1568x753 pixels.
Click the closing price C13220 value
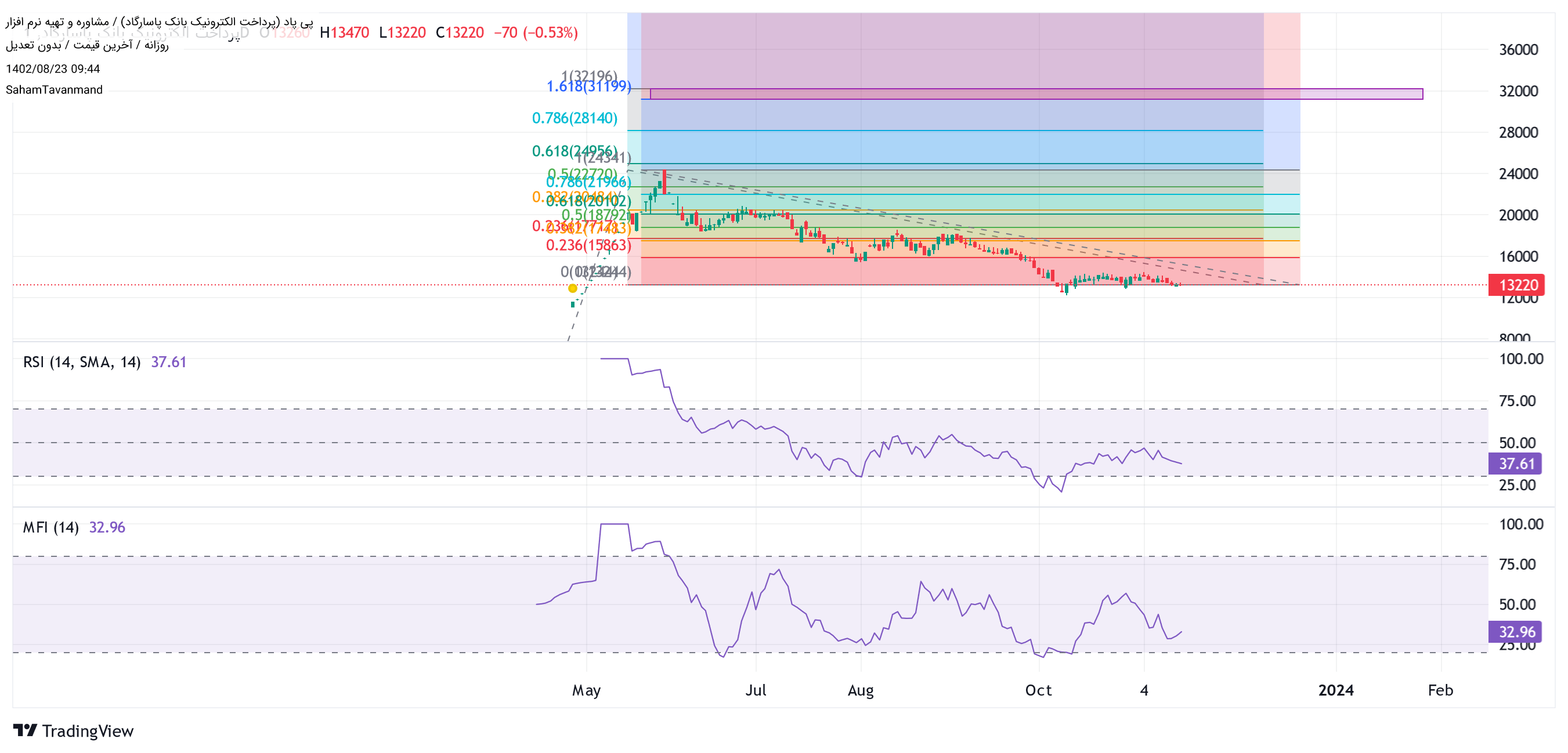coord(460,32)
